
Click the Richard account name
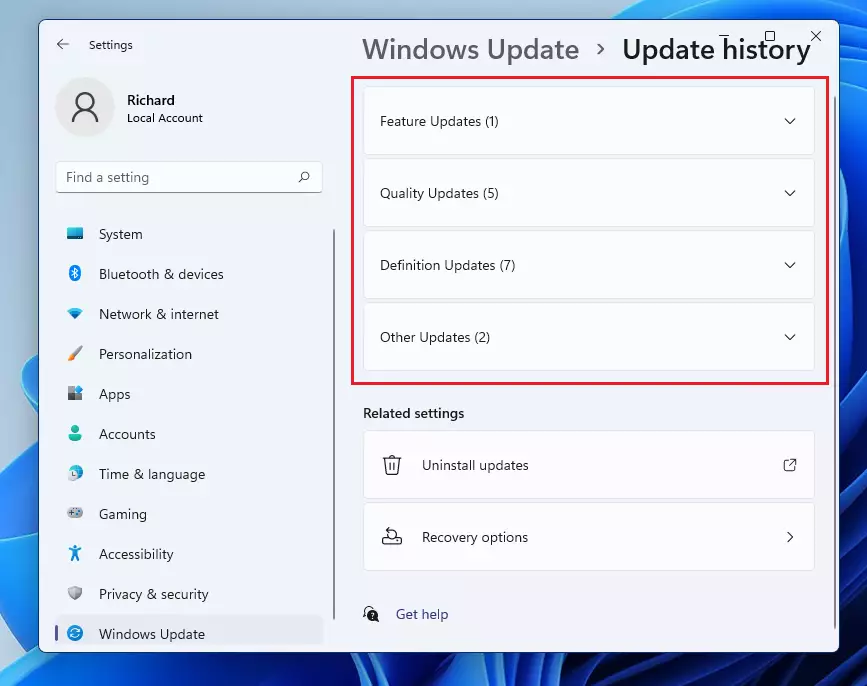pyautogui.click(x=150, y=100)
